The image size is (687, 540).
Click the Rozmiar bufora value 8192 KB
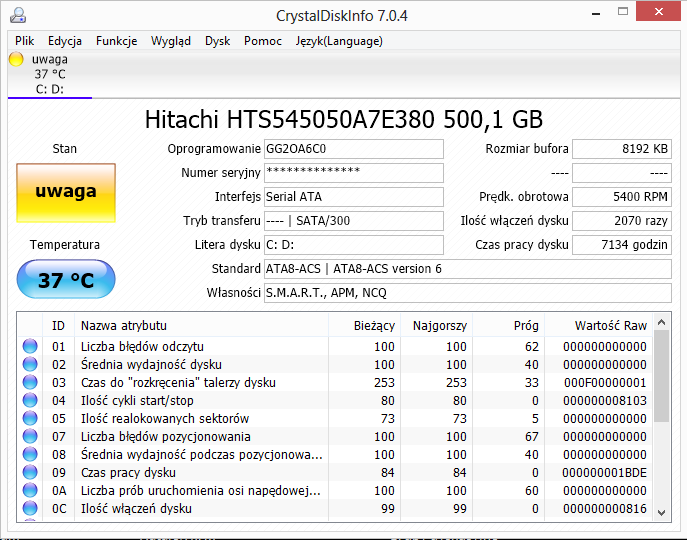pyautogui.click(x=622, y=149)
